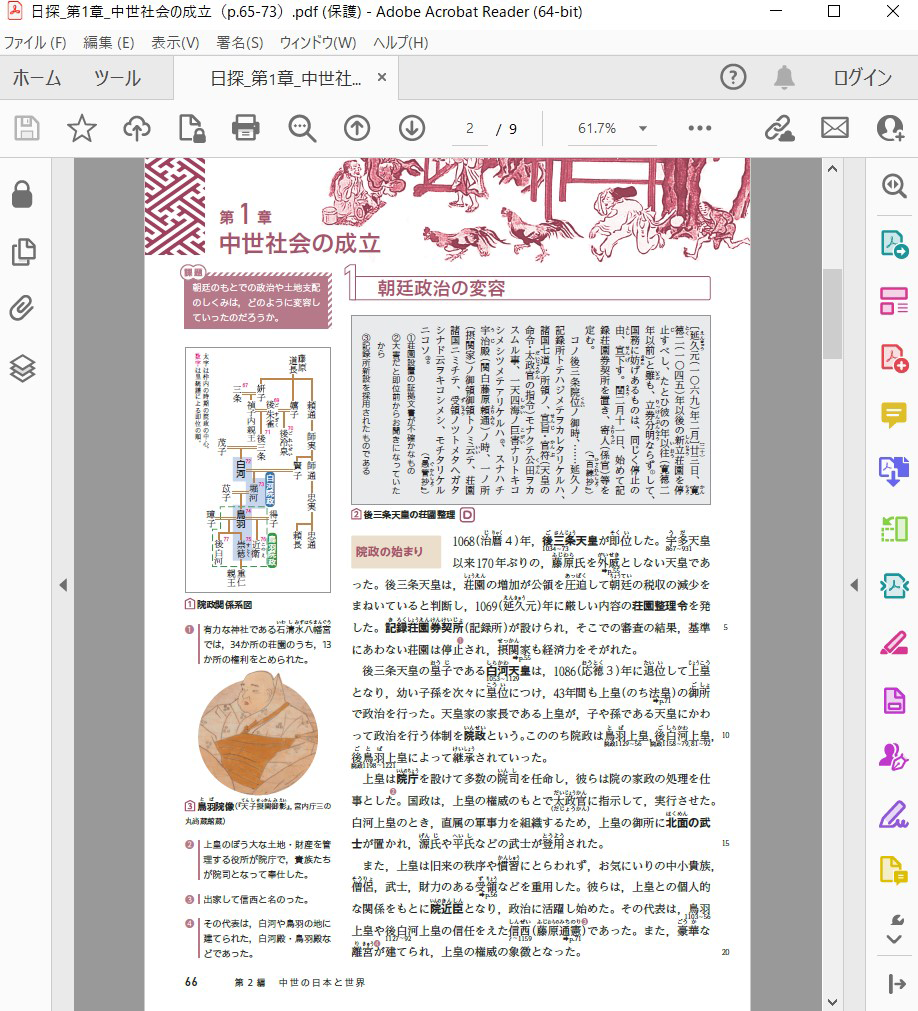Expand more tools ellipsis menu
The height and width of the screenshot is (1011, 918).
[x=699, y=128]
